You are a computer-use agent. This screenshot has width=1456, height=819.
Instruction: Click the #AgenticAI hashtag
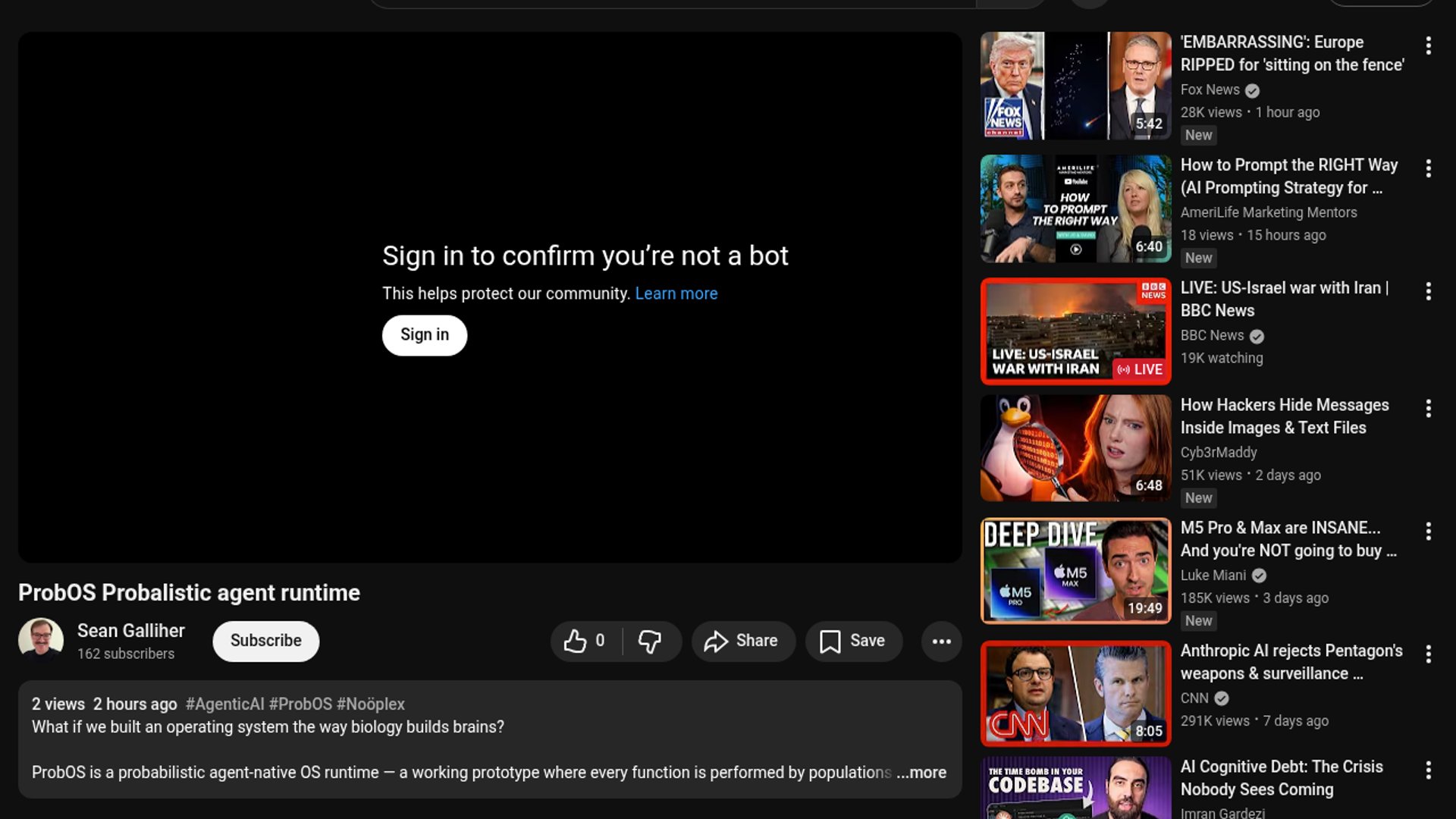pos(224,704)
